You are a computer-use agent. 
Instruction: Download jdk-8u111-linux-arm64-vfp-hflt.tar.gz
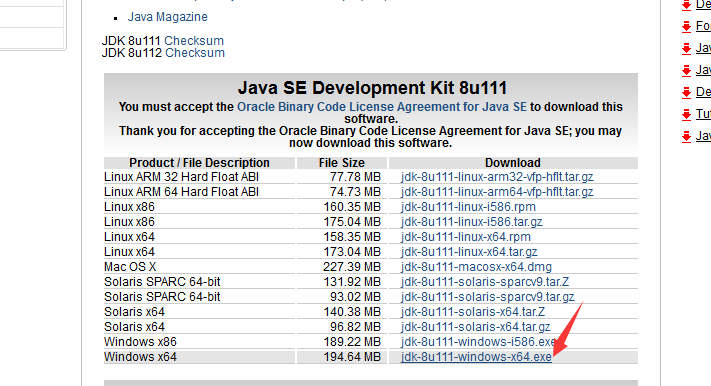coord(497,192)
